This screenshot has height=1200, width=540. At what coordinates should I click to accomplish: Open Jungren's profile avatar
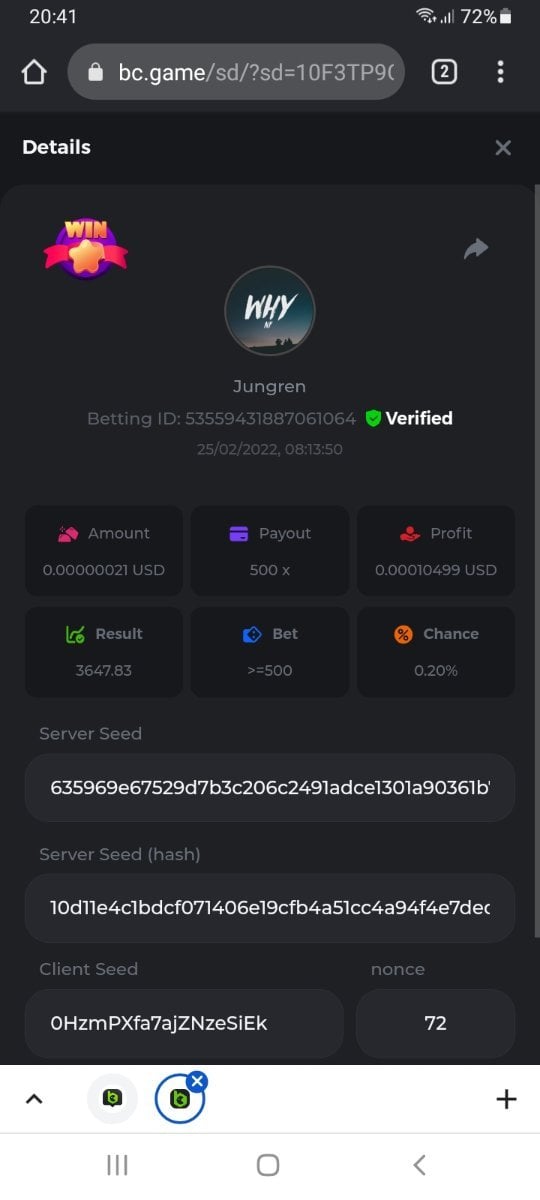click(x=270, y=310)
